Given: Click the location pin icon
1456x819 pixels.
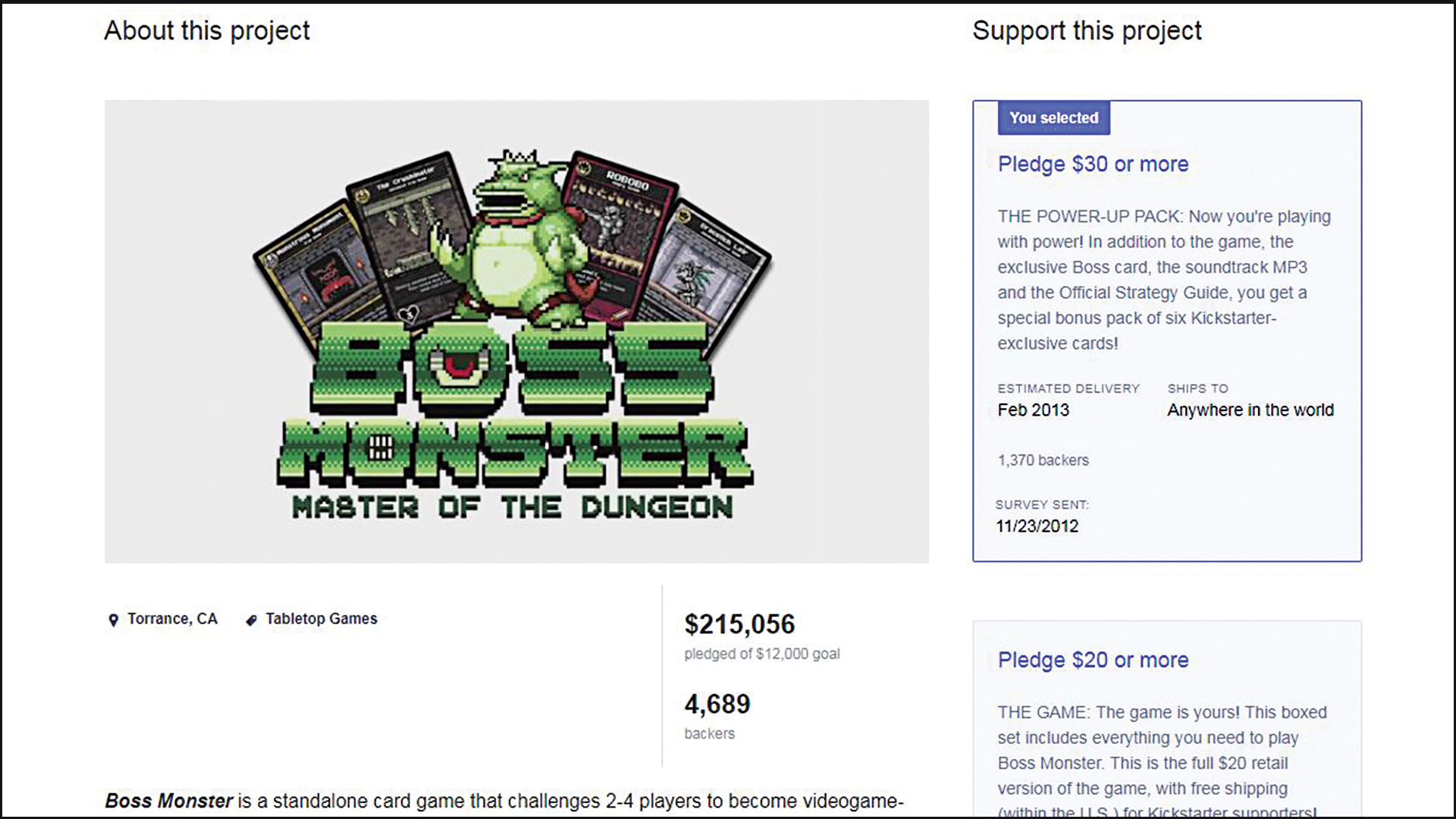Looking at the screenshot, I should [114, 620].
